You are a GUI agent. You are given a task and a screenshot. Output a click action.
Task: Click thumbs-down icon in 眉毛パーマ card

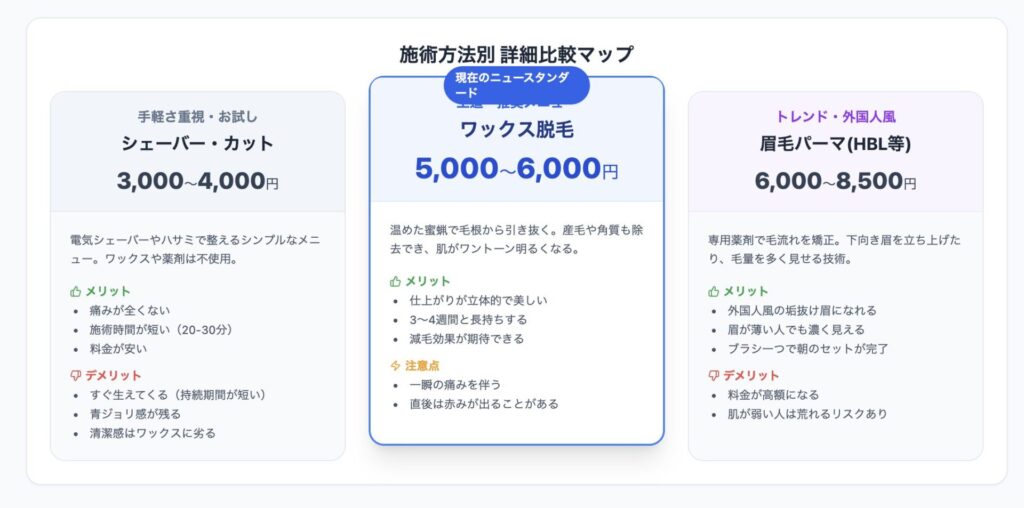(x=714, y=376)
